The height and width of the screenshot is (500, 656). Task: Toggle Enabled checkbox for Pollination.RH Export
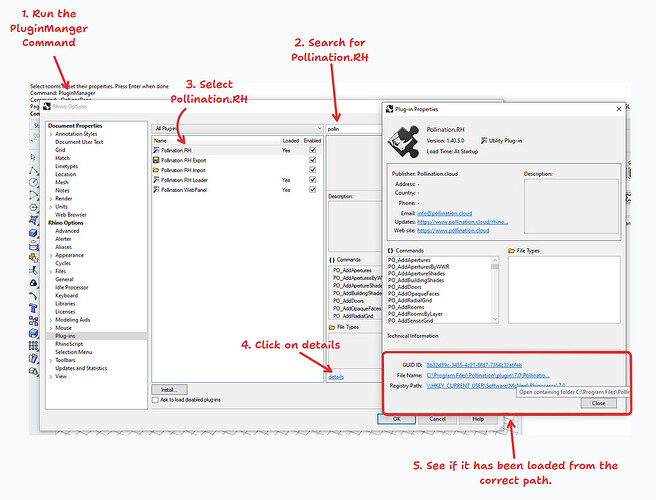point(313,160)
